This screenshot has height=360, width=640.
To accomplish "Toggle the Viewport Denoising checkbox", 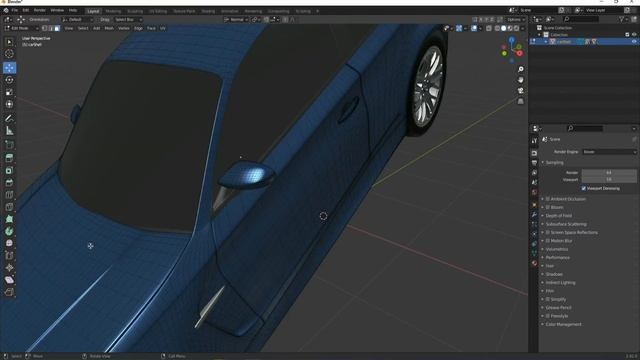I will coord(584,189).
